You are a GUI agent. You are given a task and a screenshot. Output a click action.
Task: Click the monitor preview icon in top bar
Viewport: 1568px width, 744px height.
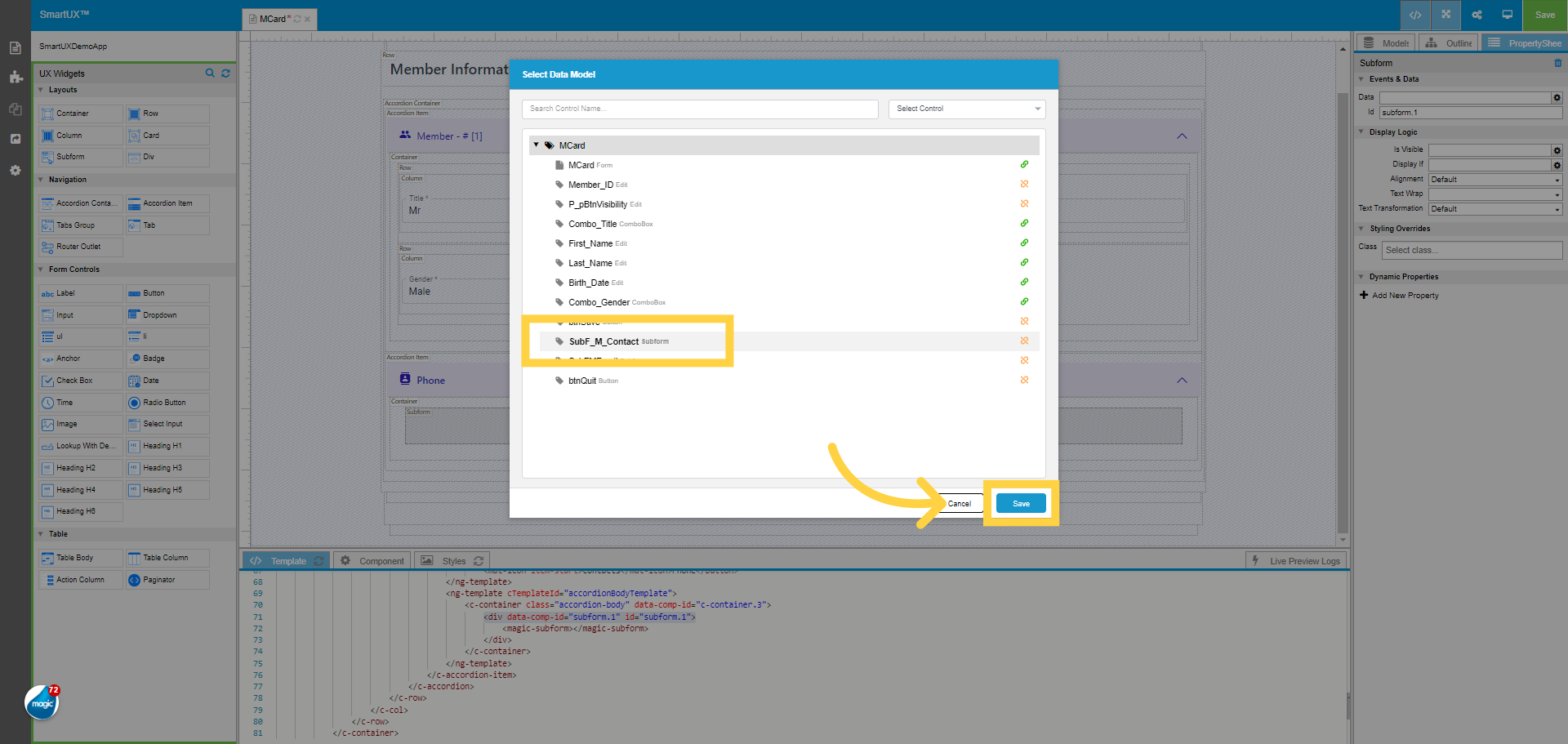point(1507,15)
